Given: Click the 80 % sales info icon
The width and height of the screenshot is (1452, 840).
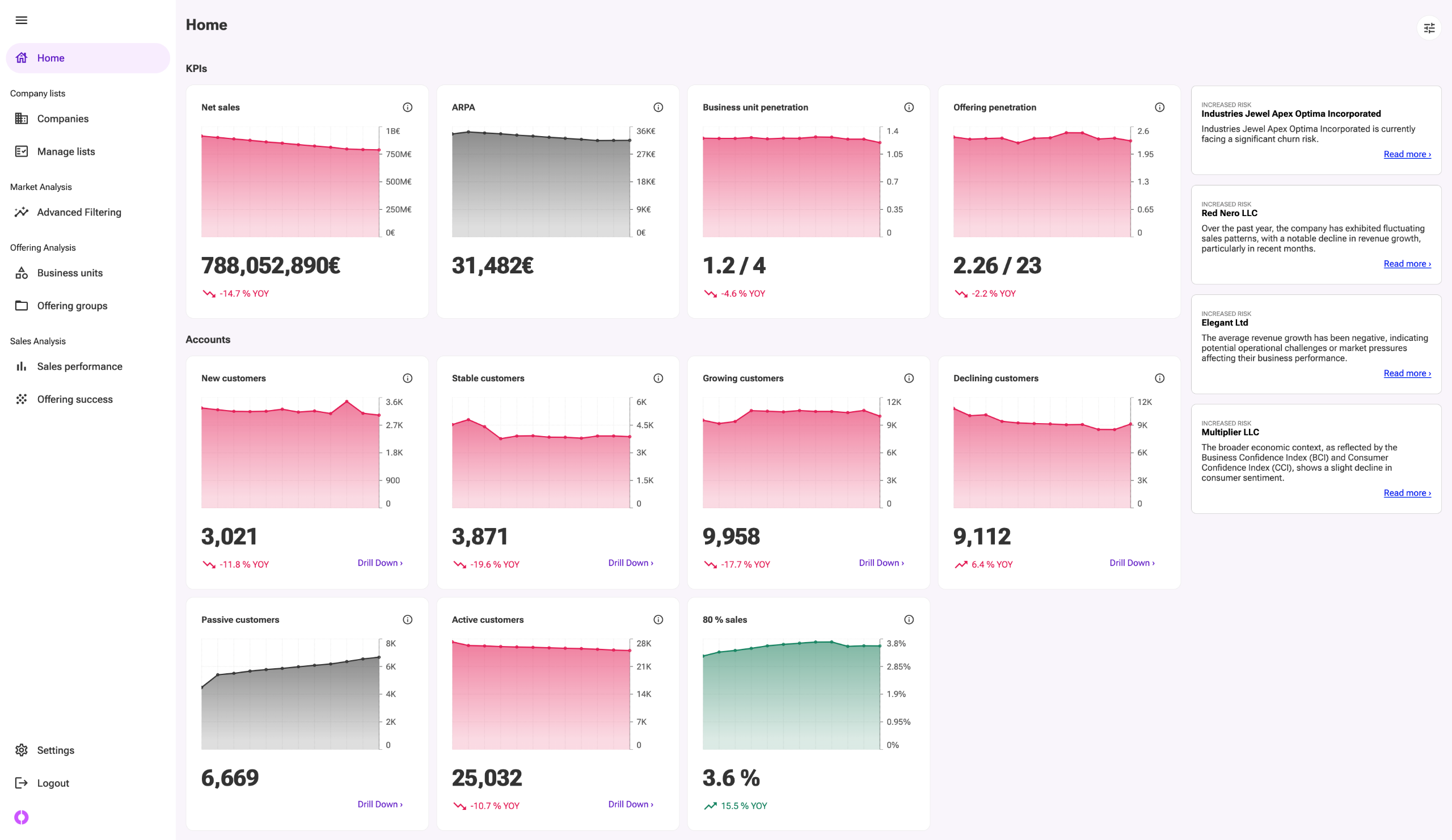Looking at the screenshot, I should 909,619.
